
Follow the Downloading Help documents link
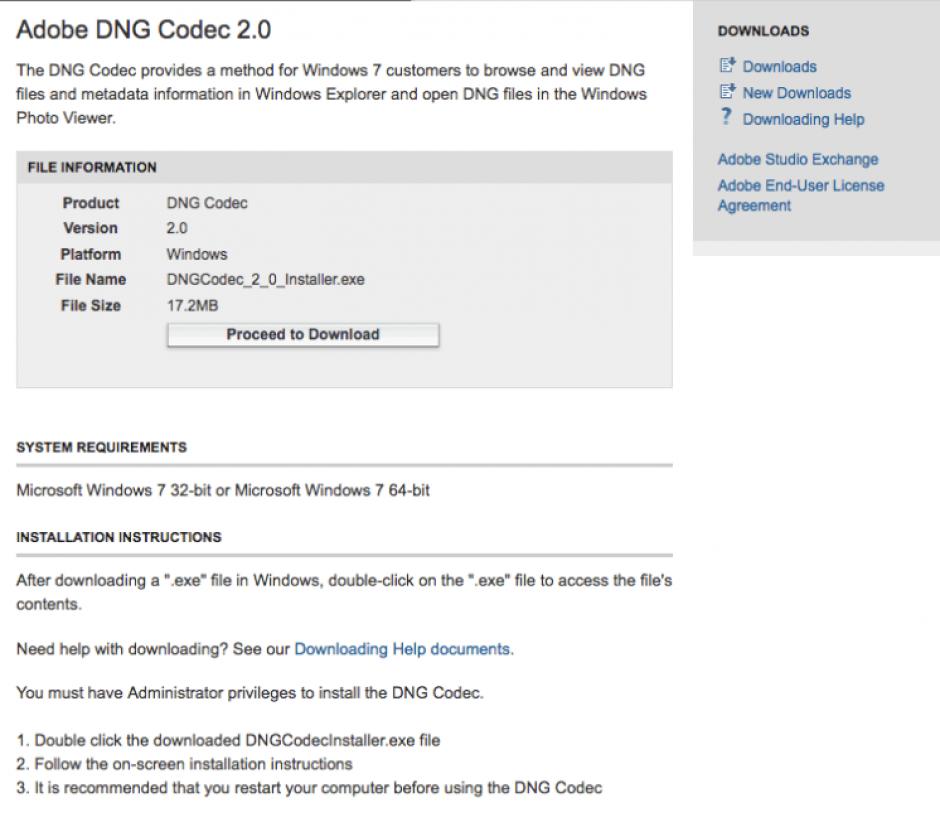pos(402,649)
